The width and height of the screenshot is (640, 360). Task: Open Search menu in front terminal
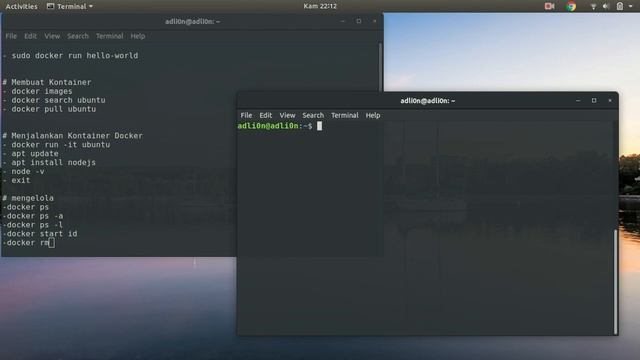pos(313,116)
